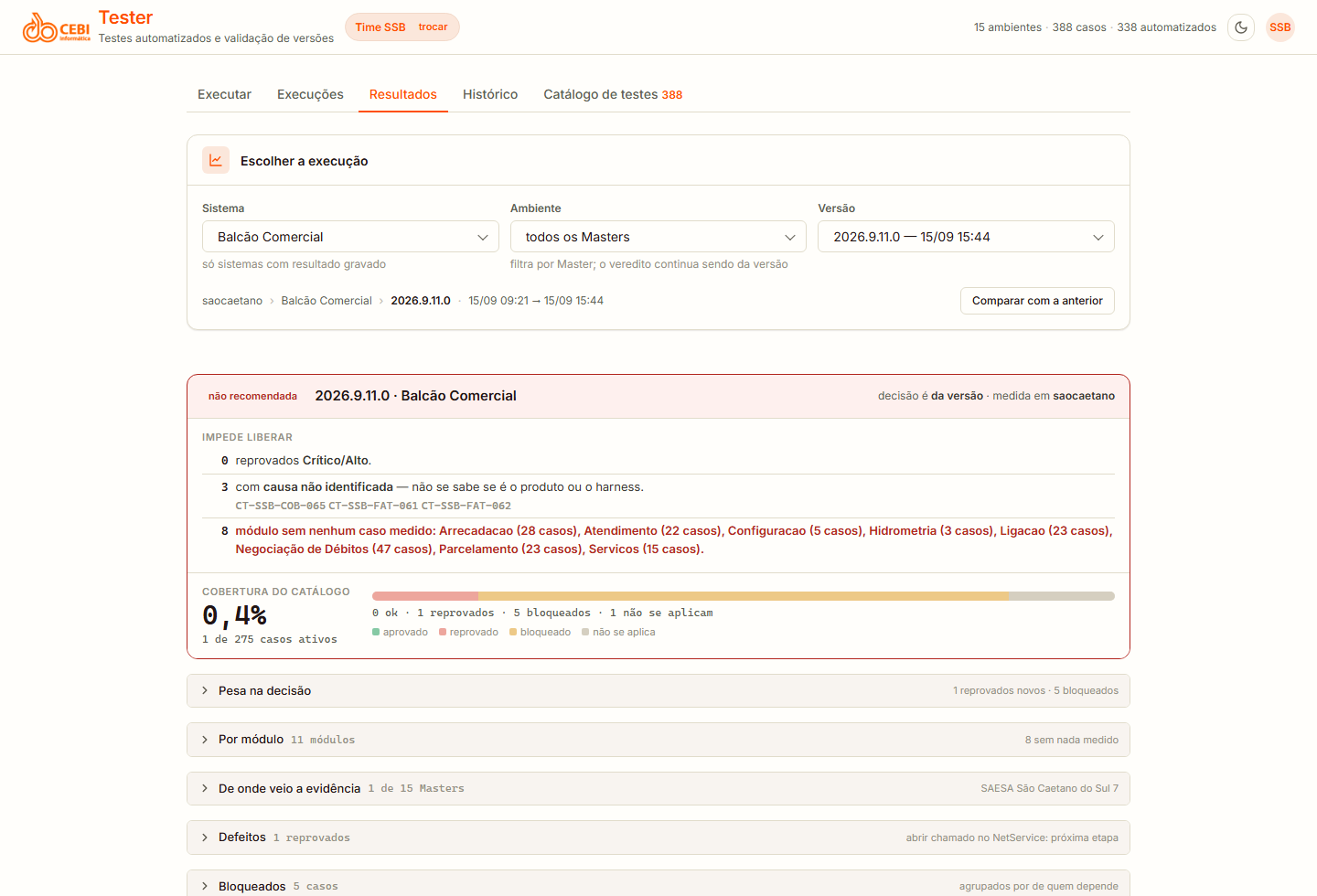
Task: Click Comparar com a anterior button
Action: pyautogui.click(x=1037, y=301)
